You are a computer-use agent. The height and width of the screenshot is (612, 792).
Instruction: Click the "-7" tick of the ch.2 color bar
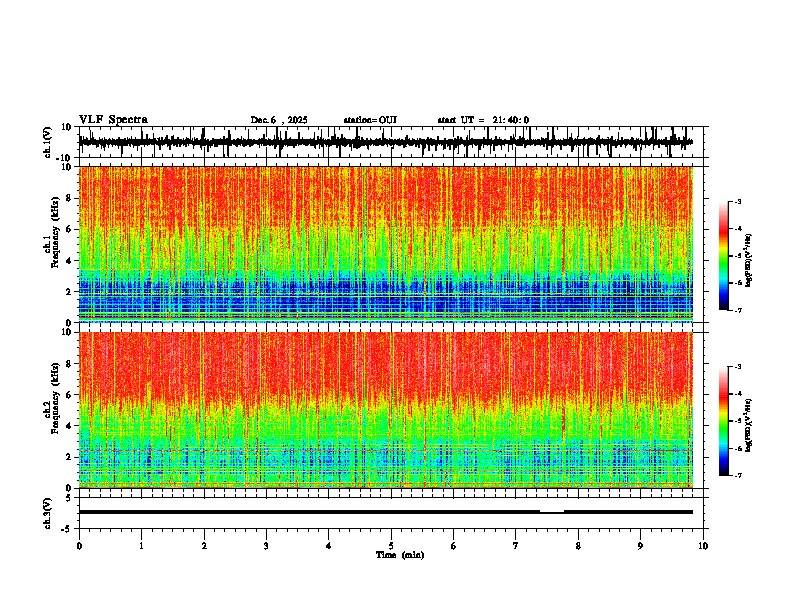coord(737,476)
